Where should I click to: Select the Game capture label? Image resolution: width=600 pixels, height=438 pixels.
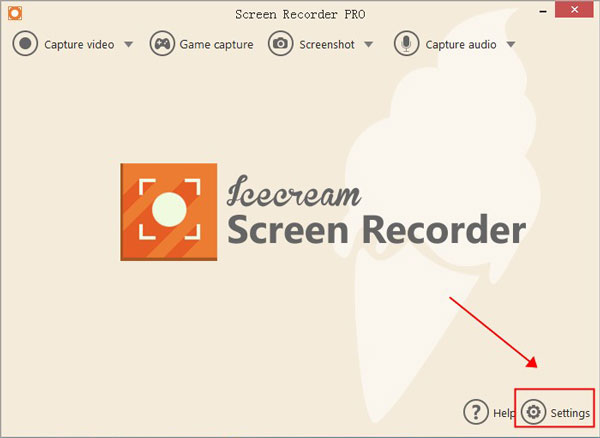coord(216,45)
